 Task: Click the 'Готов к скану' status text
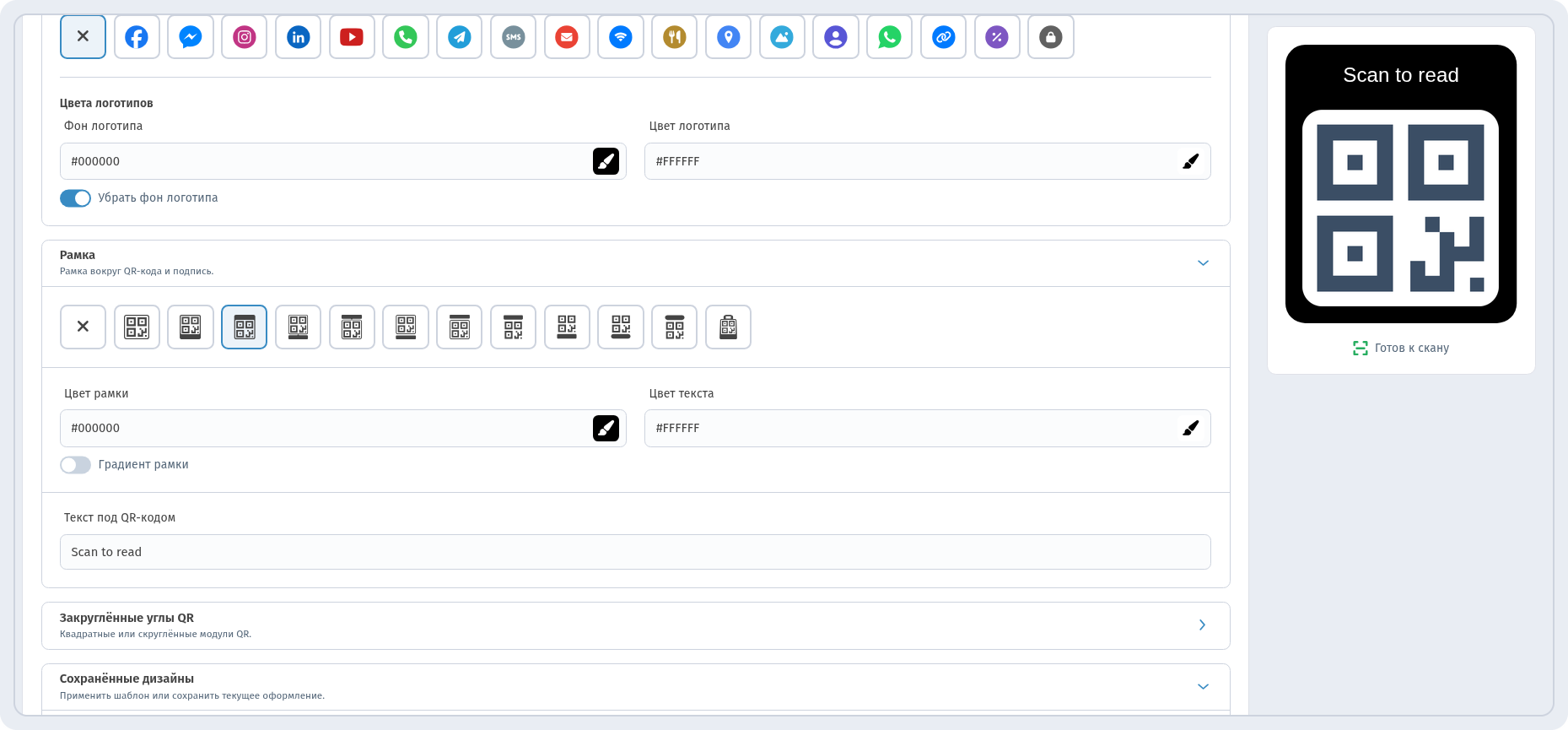coord(1411,349)
